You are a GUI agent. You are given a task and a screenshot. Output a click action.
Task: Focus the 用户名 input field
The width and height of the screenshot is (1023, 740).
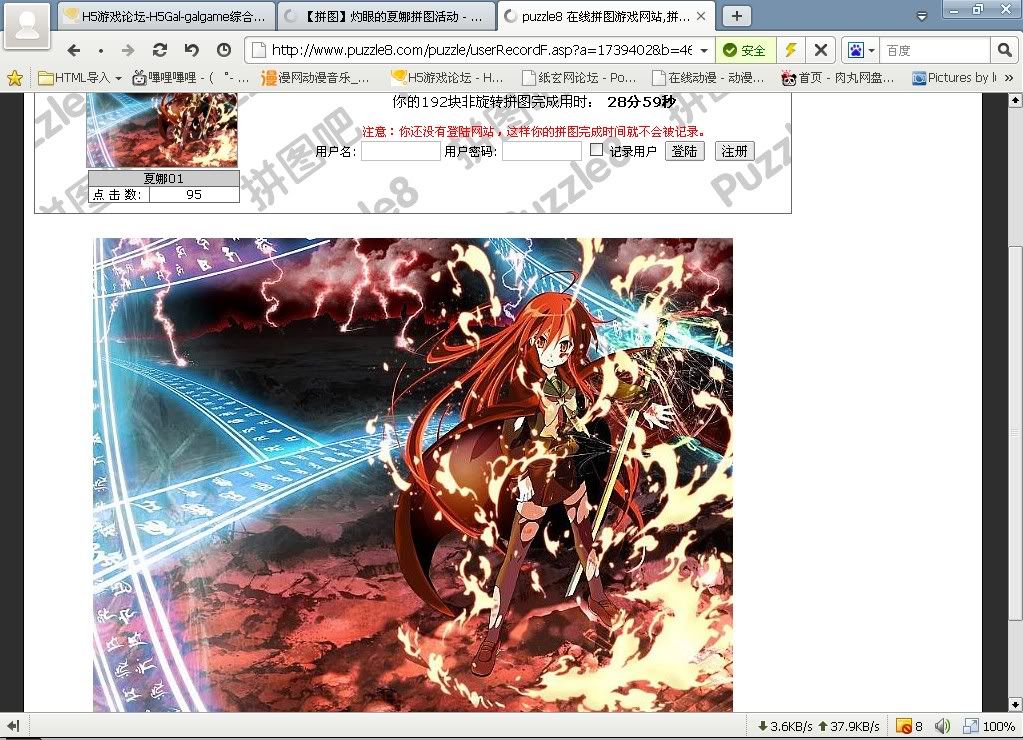click(401, 151)
